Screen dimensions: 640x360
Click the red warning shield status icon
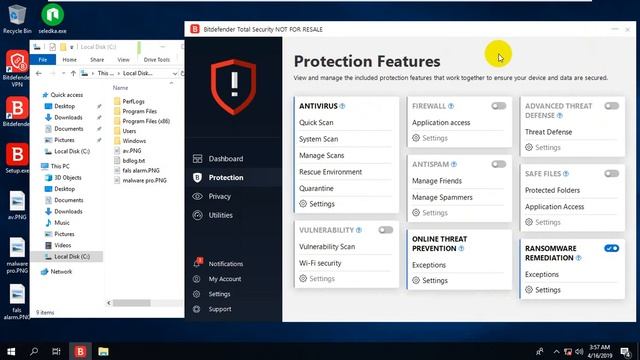tap(233, 87)
